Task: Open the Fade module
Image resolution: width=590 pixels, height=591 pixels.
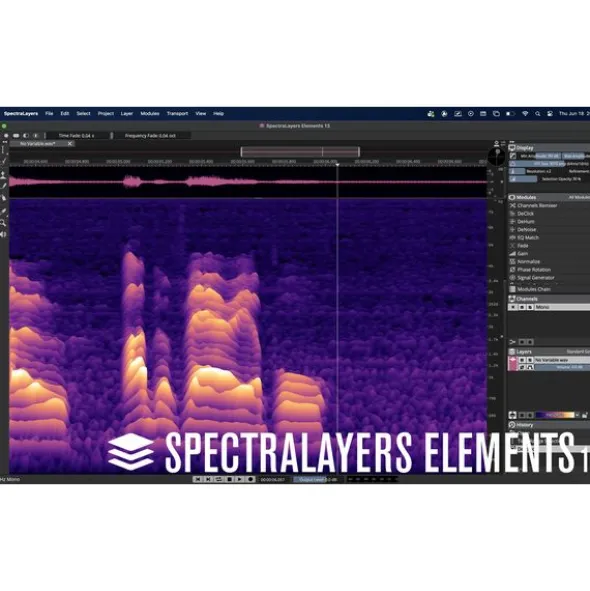Action: pos(523,245)
